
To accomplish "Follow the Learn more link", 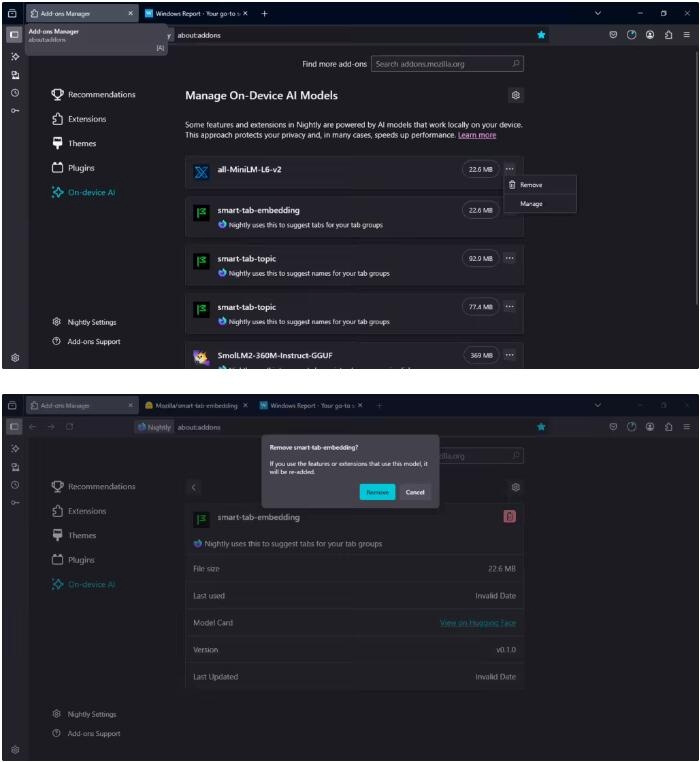I will coord(477,135).
